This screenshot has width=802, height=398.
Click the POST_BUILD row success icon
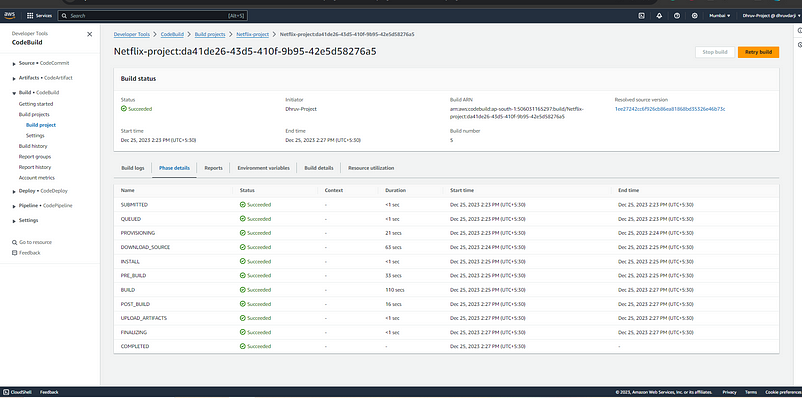click(x=242, y=304)
